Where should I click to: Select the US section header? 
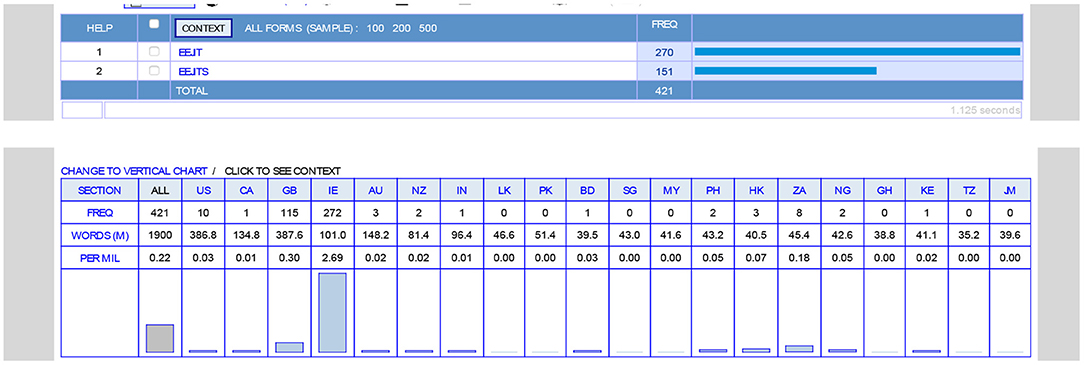[203, 190]
